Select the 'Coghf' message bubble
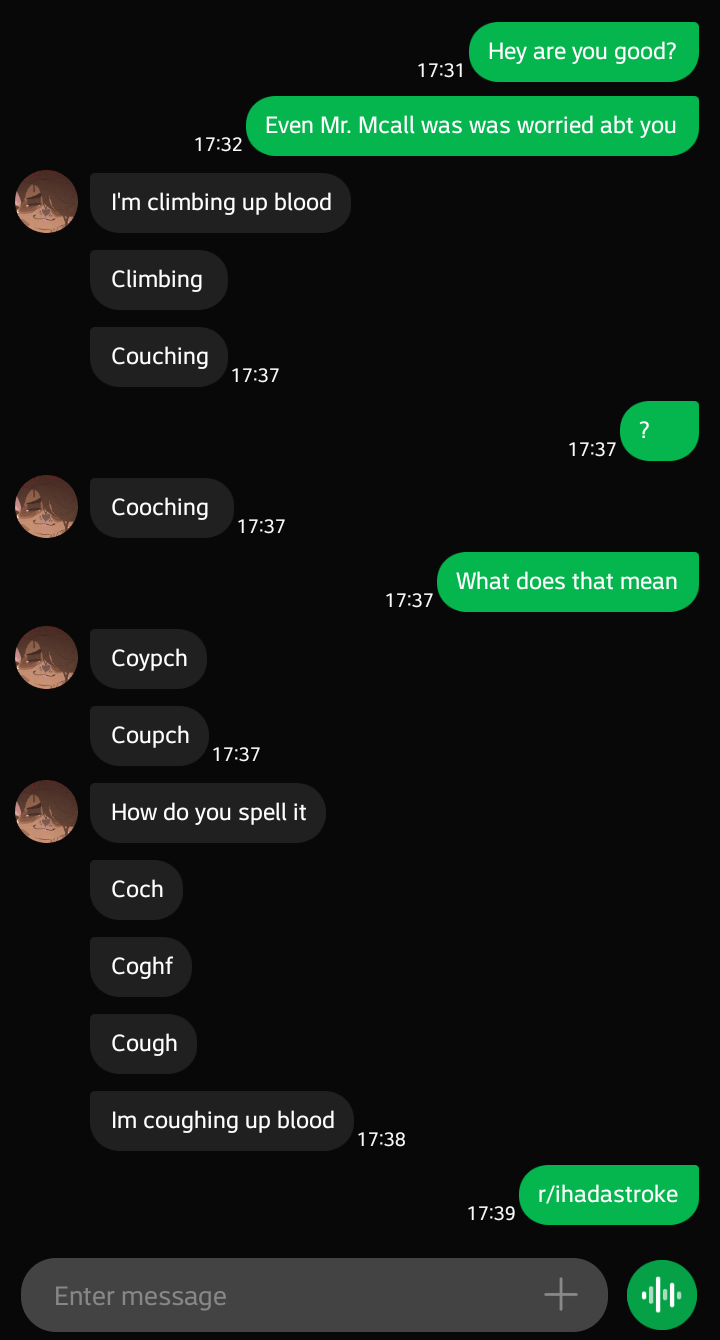Image resolution: width=720 pixels, height=1340 pixels. tap(140, 966)
